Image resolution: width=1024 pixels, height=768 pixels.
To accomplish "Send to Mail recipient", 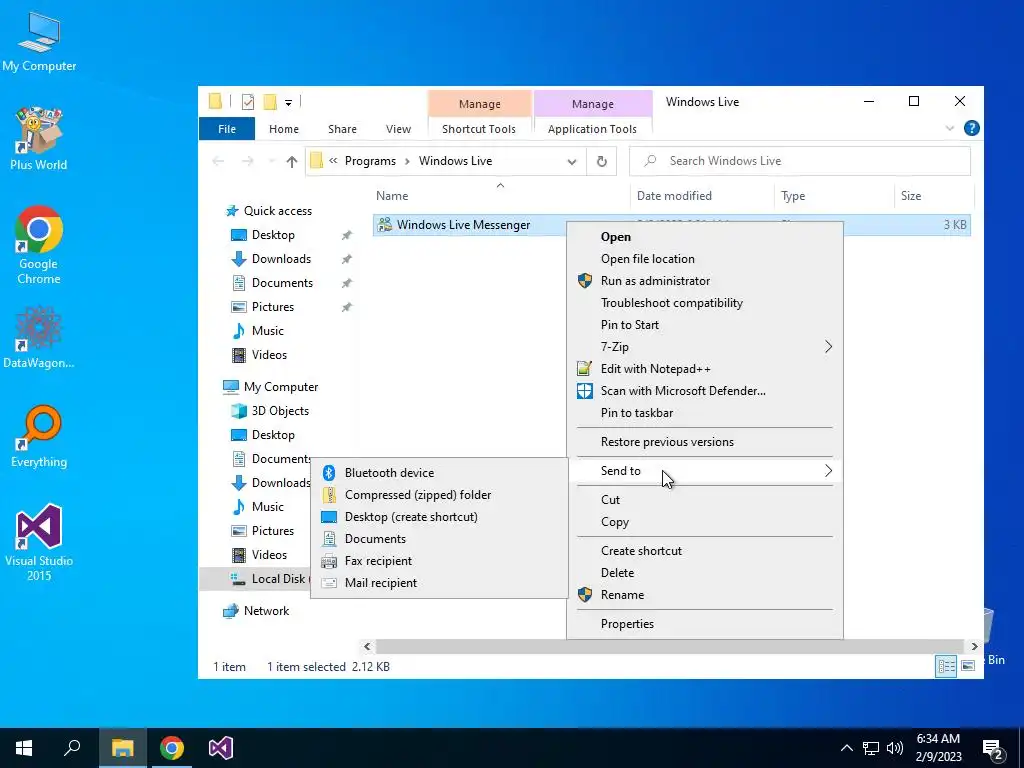I will tap(439, 583).
